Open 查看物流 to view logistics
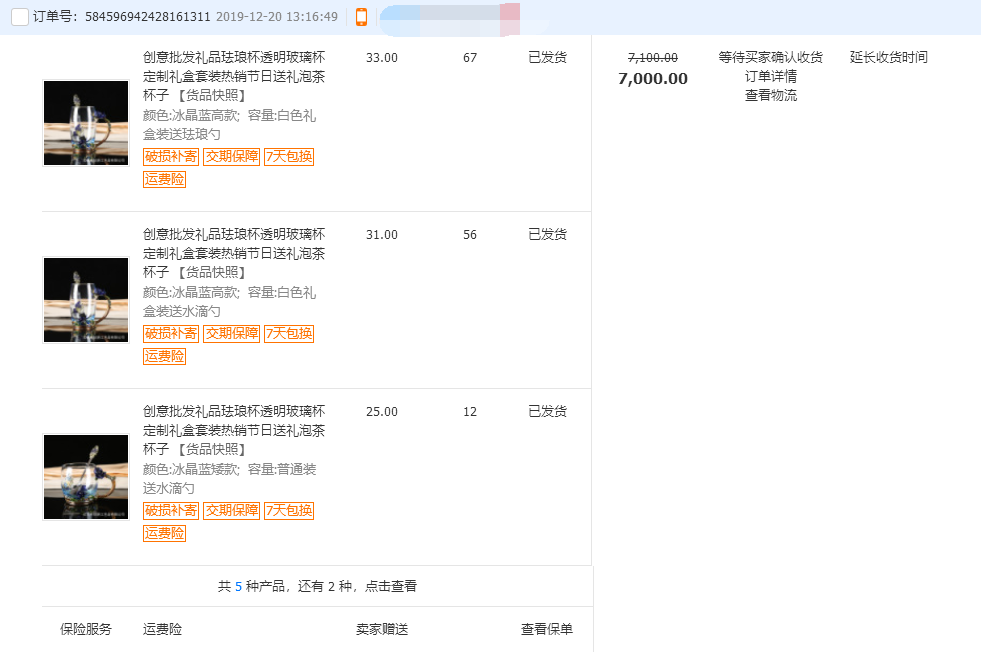This screenshot has width=981, height=654. pos(770,96)
